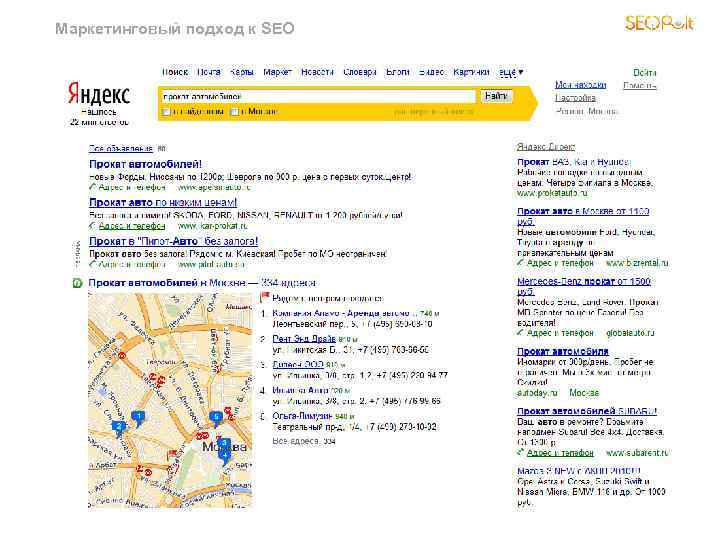This screenshot has width=720, height=540.
Task: Open the Яндекс.Директ header link
Action: tap(546, 146)
